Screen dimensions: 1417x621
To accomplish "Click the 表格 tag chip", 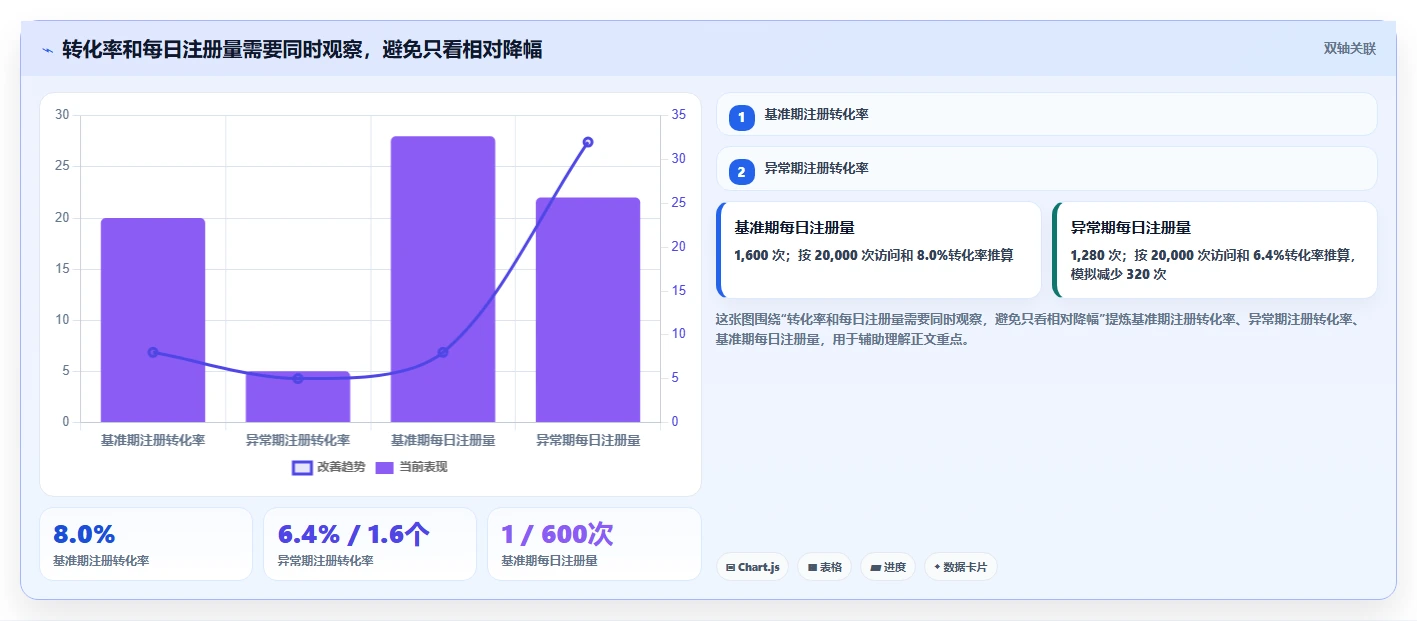I will point(825,567).
